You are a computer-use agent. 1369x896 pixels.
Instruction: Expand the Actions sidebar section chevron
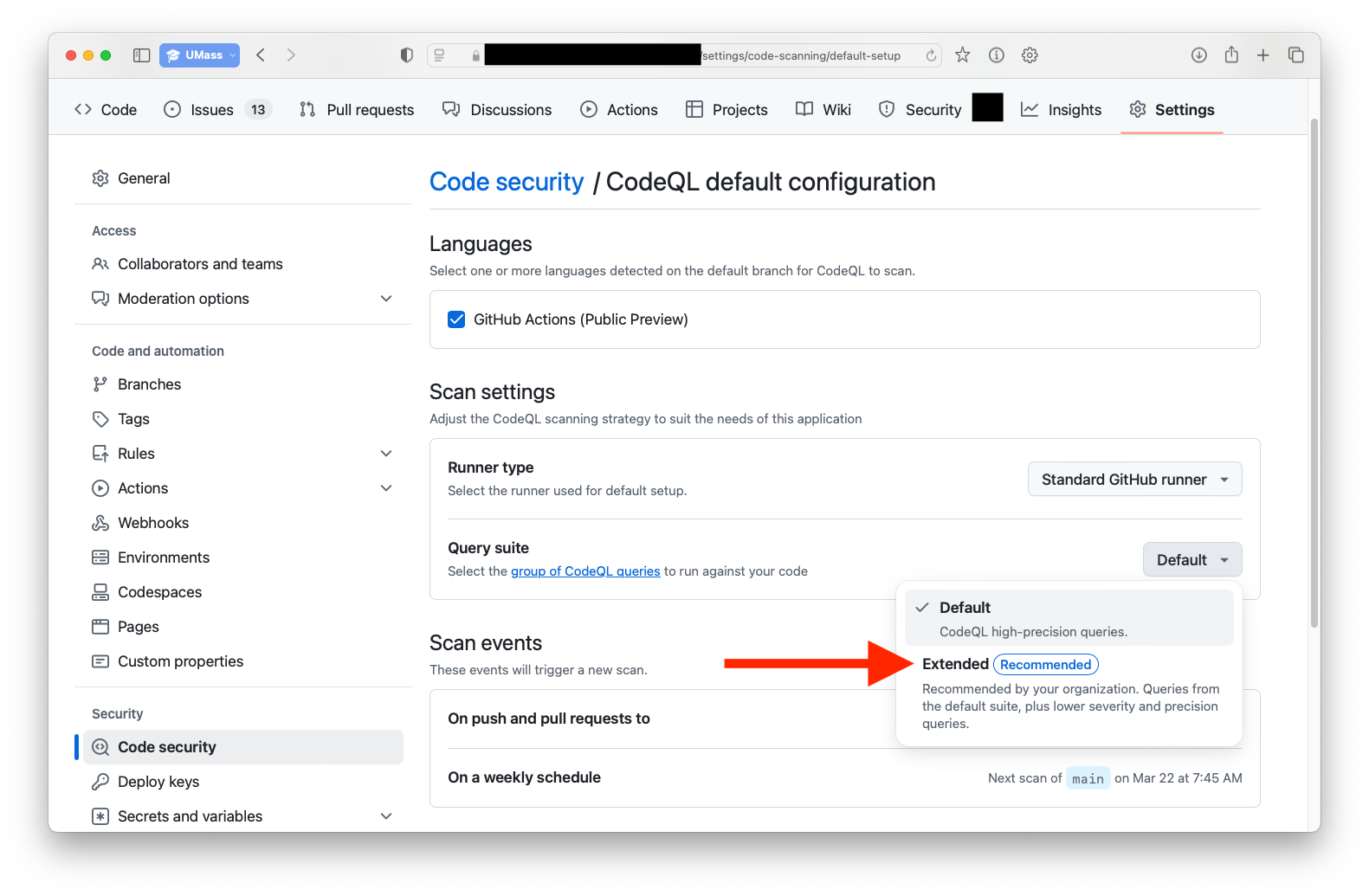(386, 488)
